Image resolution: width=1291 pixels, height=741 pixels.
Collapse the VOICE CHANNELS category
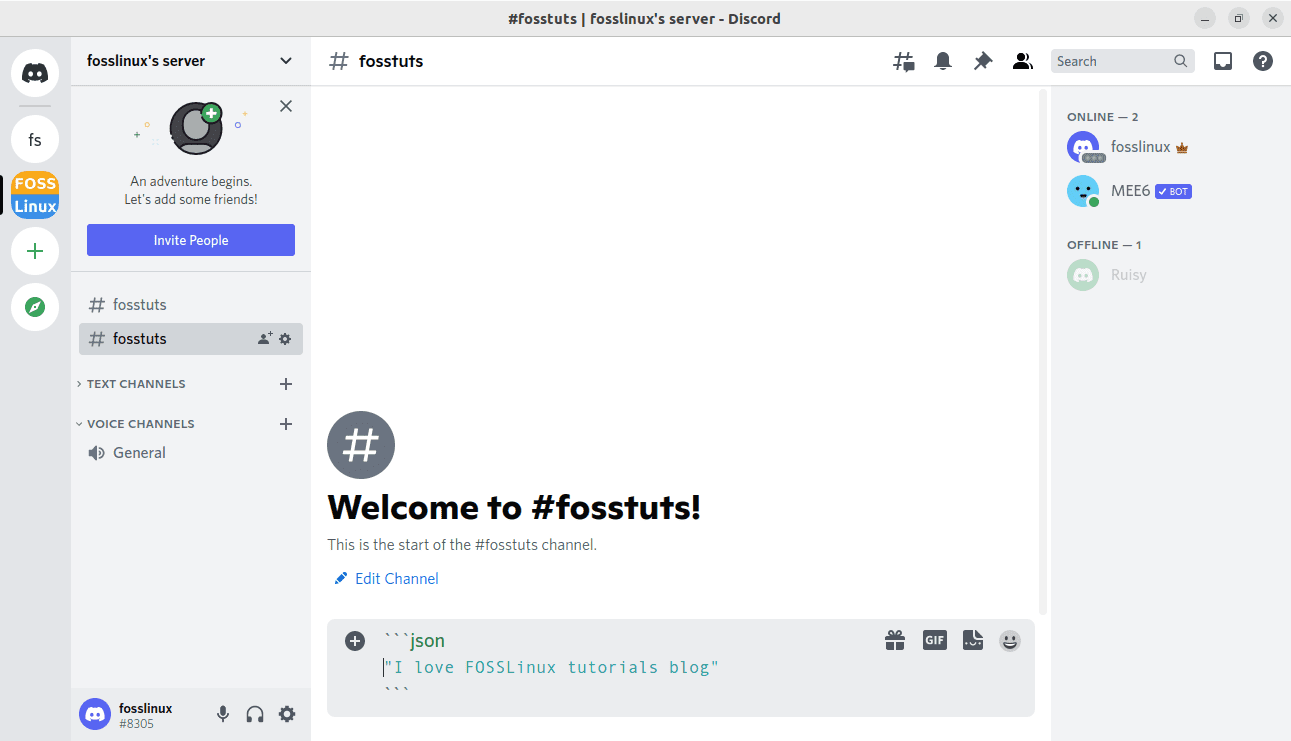pos(135,424)
